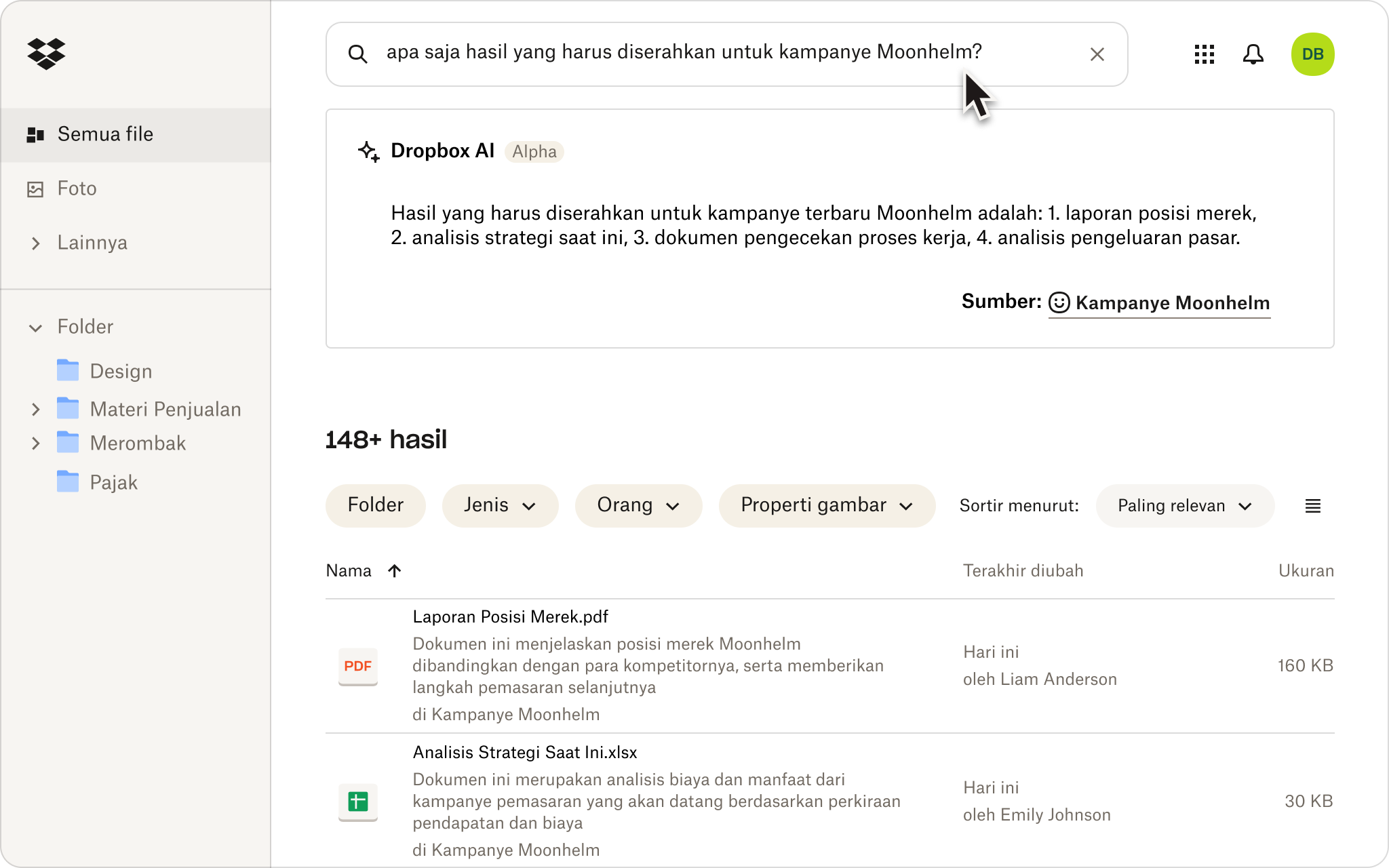
Task: Click the PDF file icon
Action: pyautogui.click(x=358, y=666)
